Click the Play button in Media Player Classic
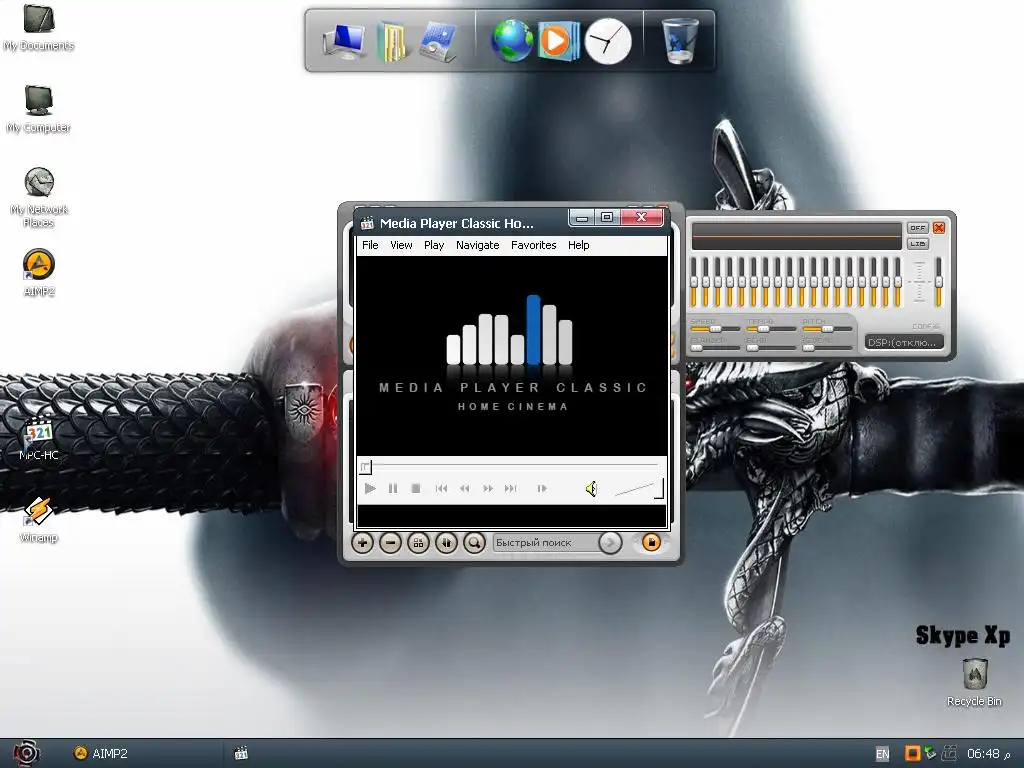The height and width of the screenshot is (768, 1024). tap(370, 488)
